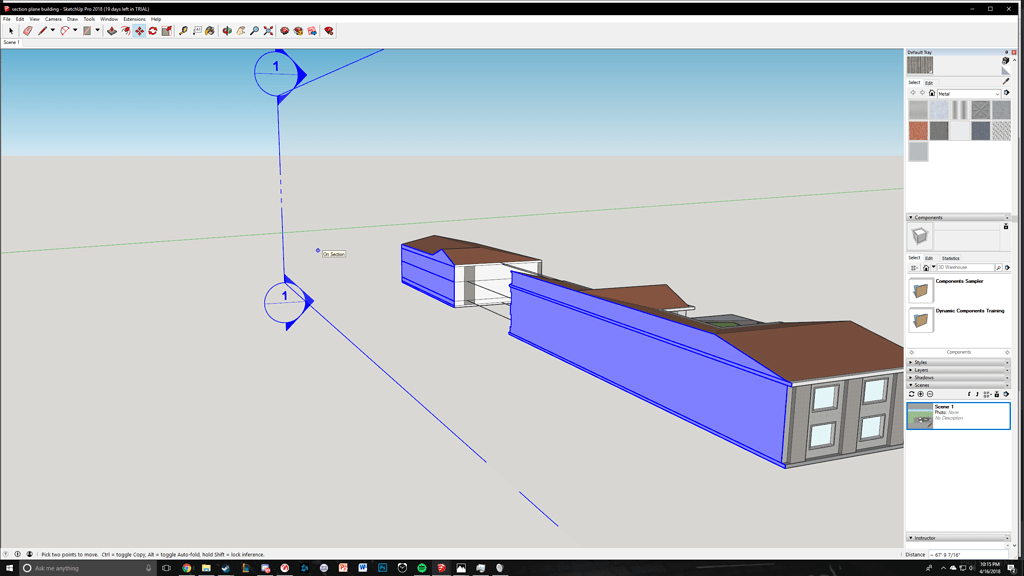Switch to the Statistics tab in Components
1024x576 pixels.
tap(950, 258)
